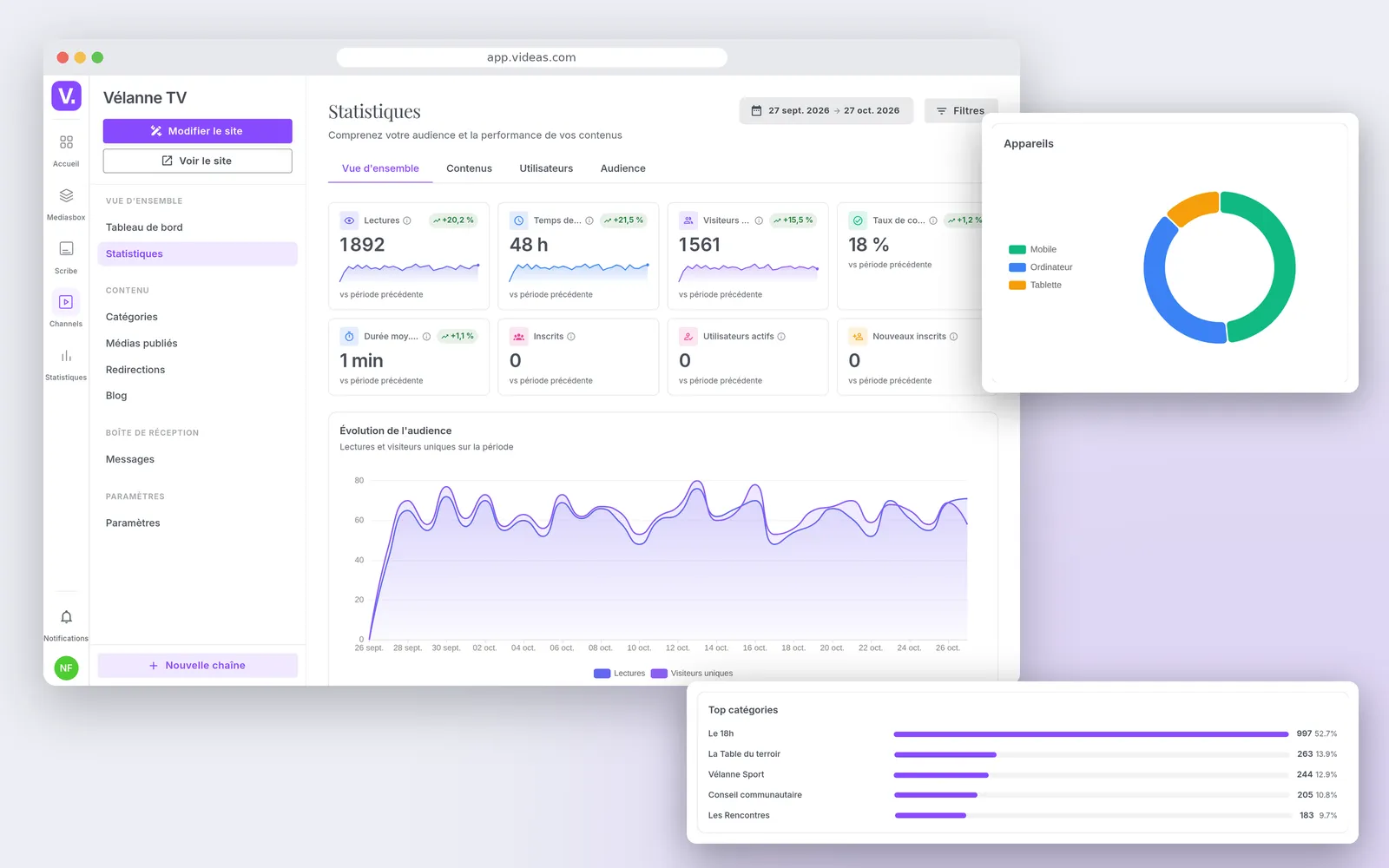Viewport: 1389px width, 868px height.
Task: Toggle Mobile in Appareils legend
Action: point(1032,249)
